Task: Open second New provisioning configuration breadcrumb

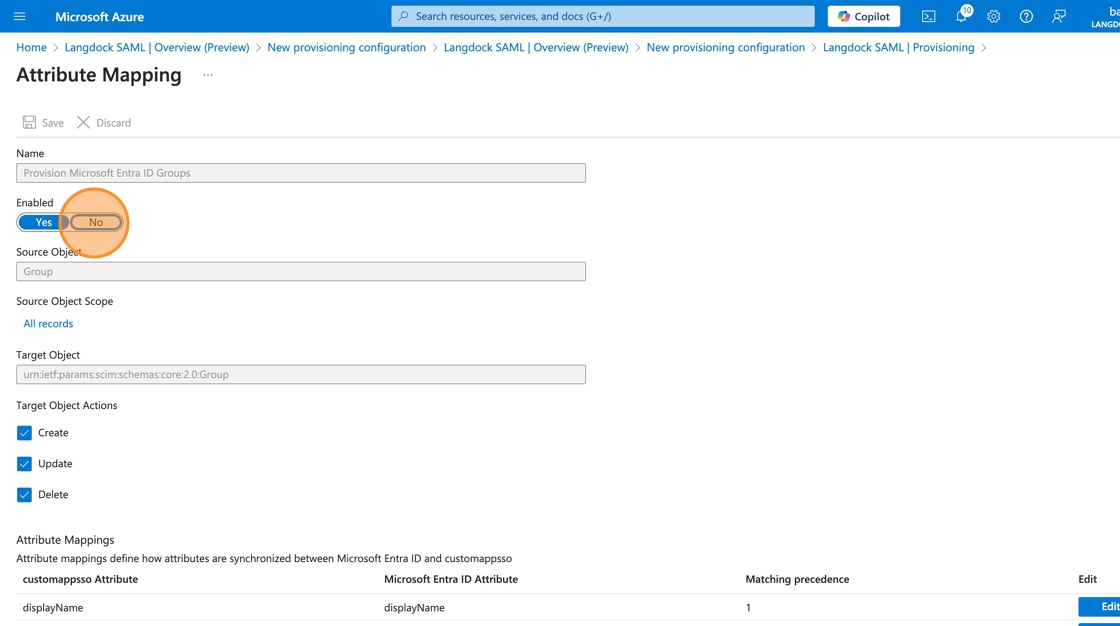Action: tap(726, 47)
